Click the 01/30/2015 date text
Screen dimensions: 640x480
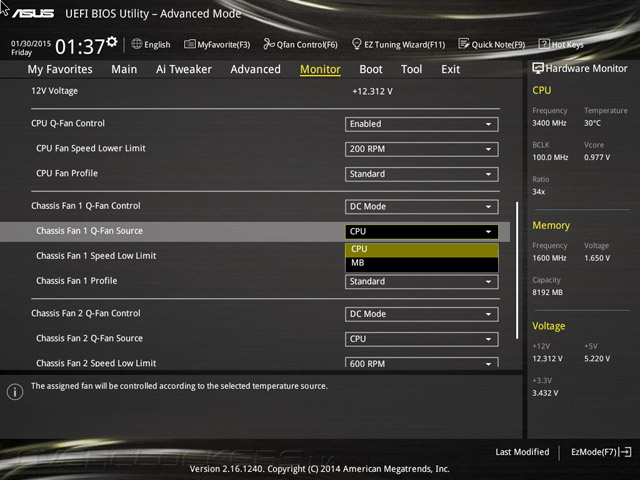pos(31,43)
